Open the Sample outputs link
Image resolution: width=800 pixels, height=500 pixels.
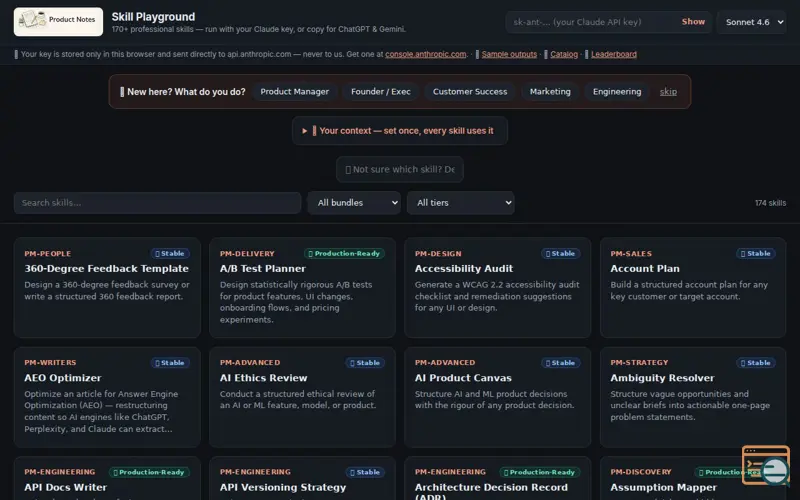click(x=509, y=54)
